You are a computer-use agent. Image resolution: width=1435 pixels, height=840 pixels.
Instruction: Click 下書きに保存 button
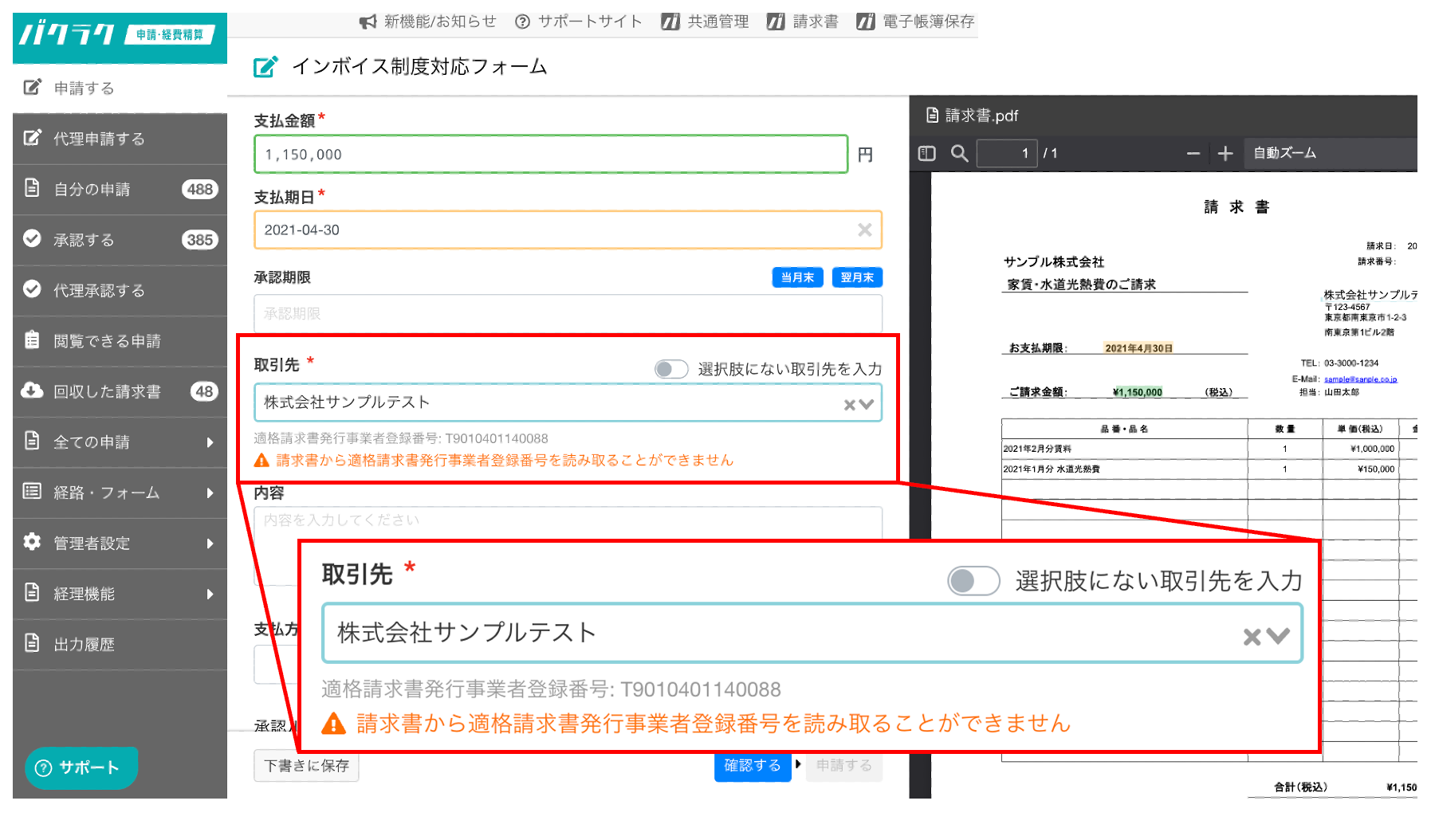[x=306, y=766]
